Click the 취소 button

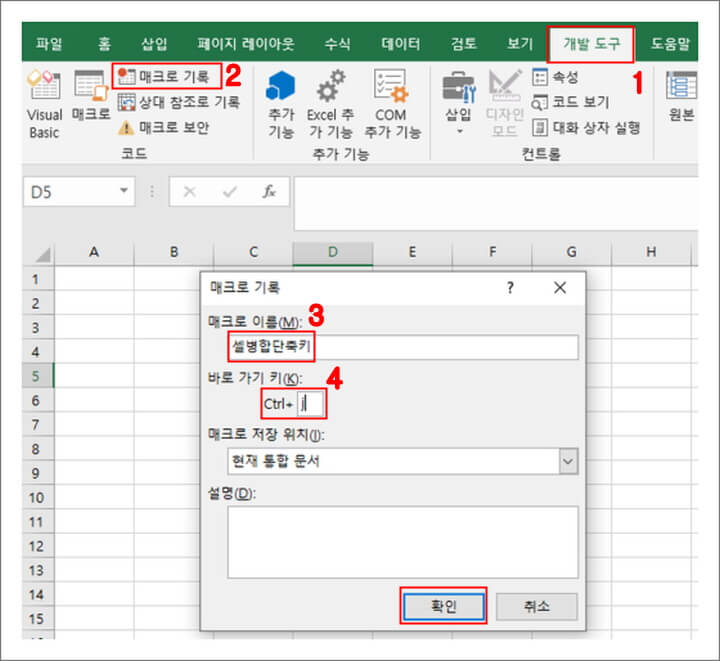pos(537,606)
